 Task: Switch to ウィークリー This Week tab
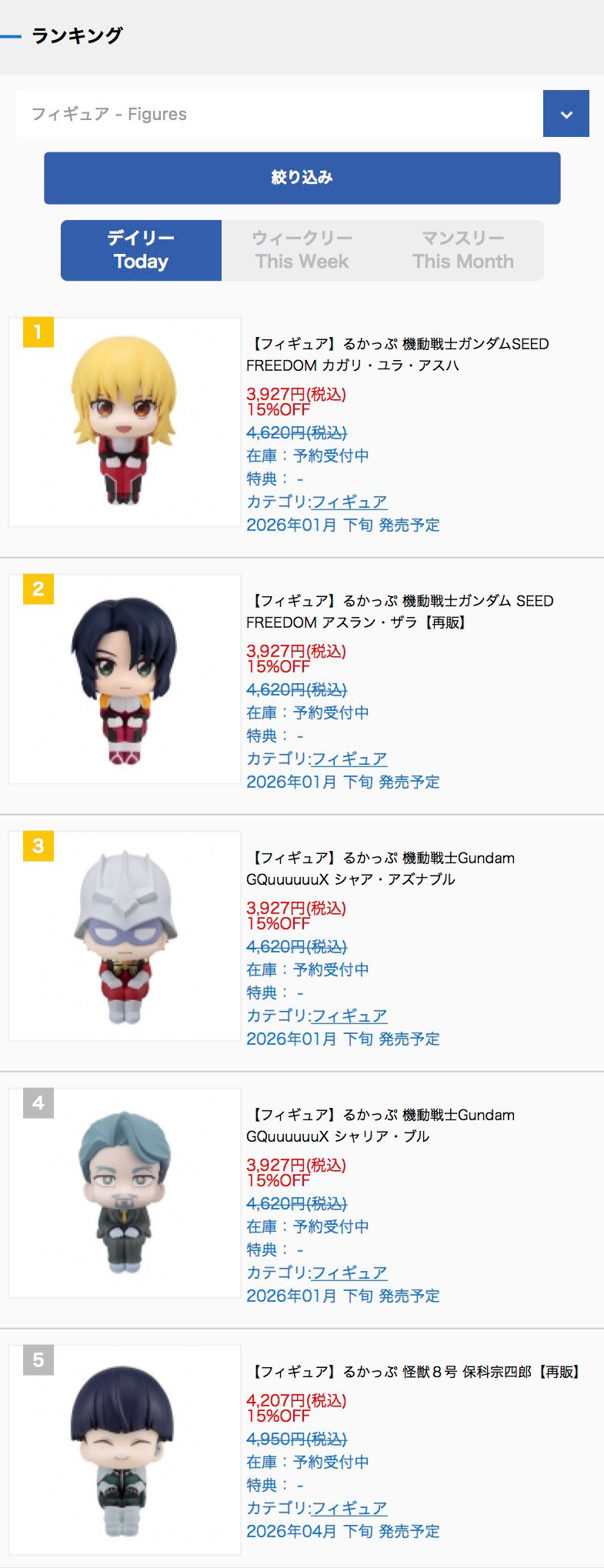(302, 250)
